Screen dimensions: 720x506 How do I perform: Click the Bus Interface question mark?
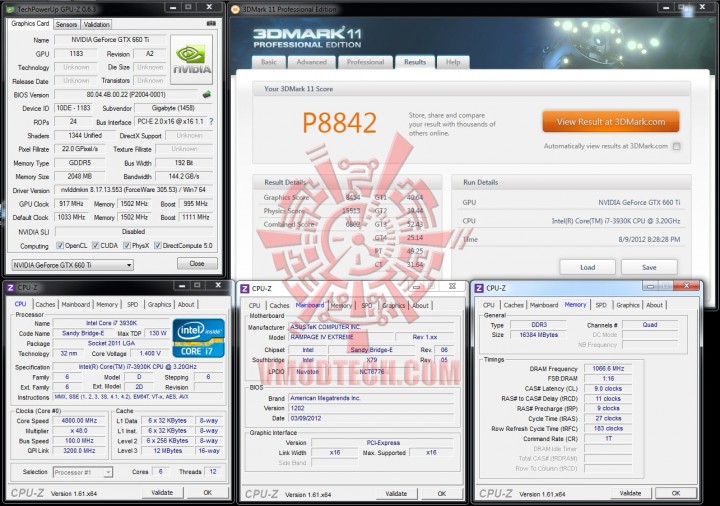pyautogui.click(x=211, y=122)
